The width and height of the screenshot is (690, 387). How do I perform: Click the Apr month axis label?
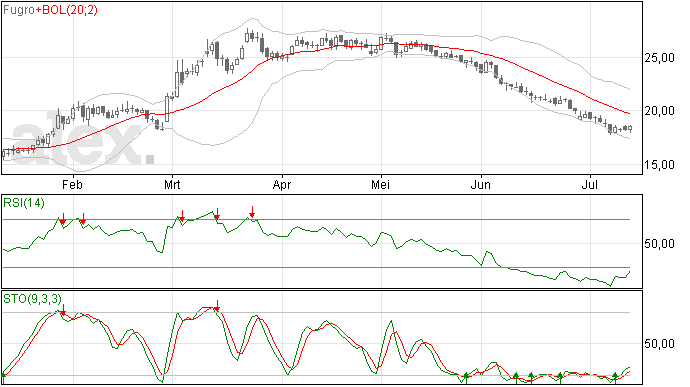(x=282, y=184)
